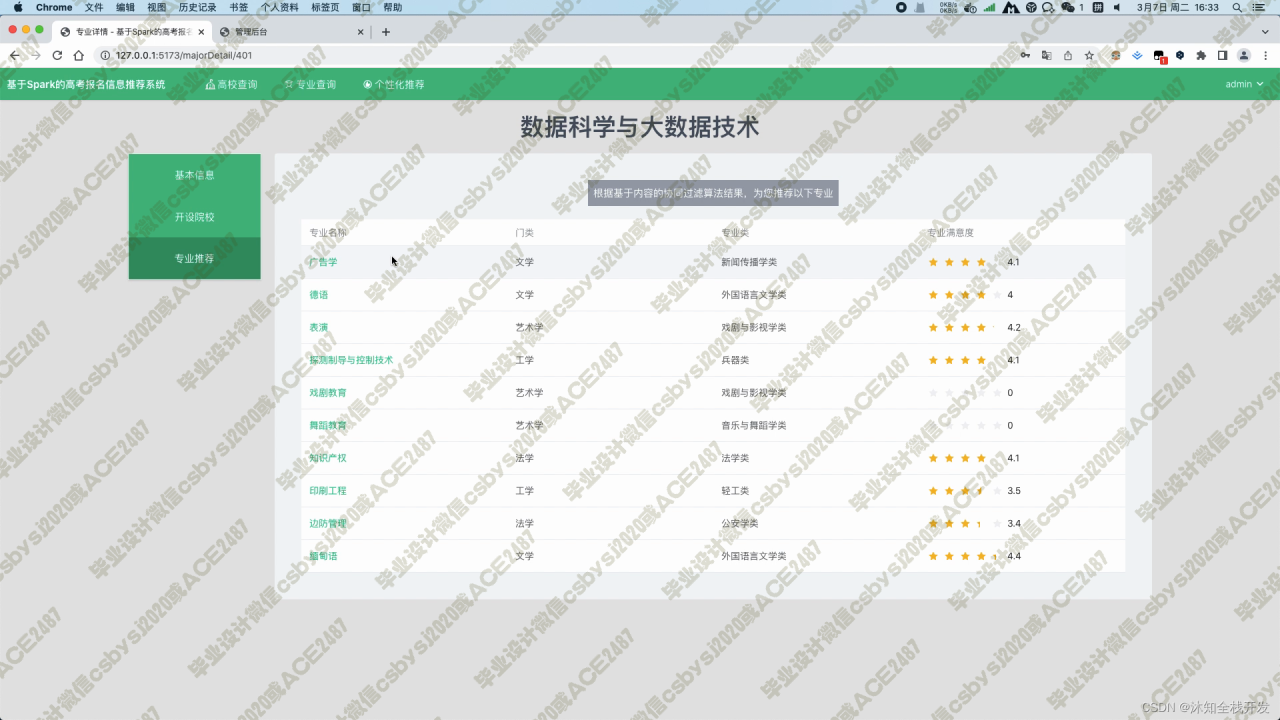This screenshot has height=720, width=1280.
Task: Click the translate page icon
Action: pos(1047,56)
